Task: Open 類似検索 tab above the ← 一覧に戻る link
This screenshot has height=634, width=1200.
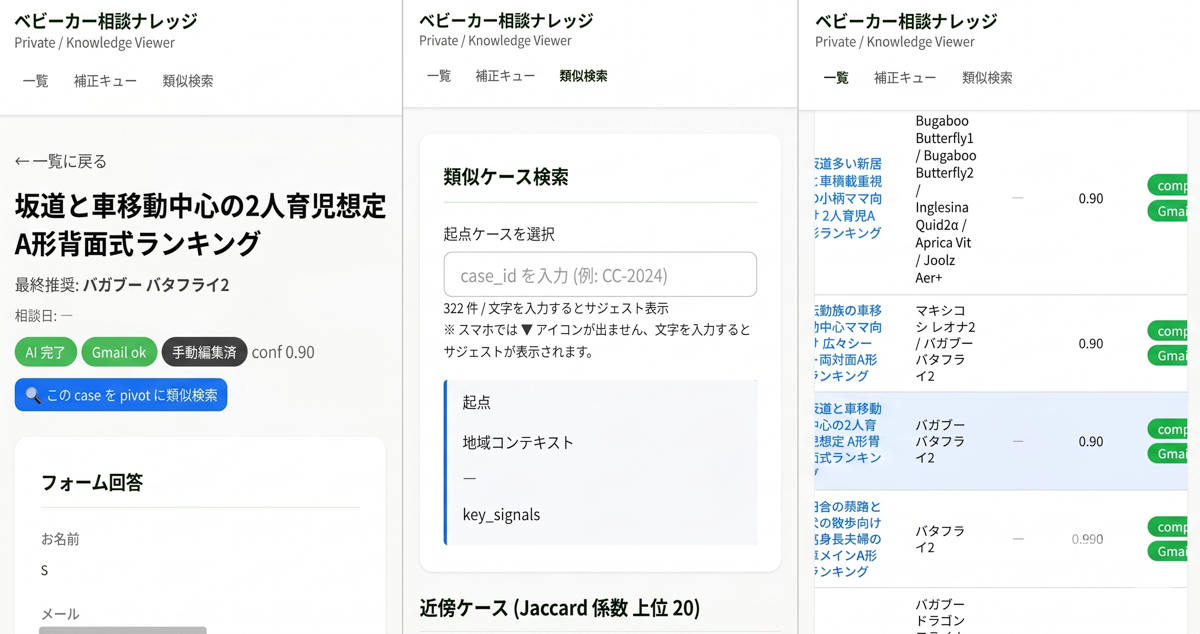Action: [x=188, y=81]
